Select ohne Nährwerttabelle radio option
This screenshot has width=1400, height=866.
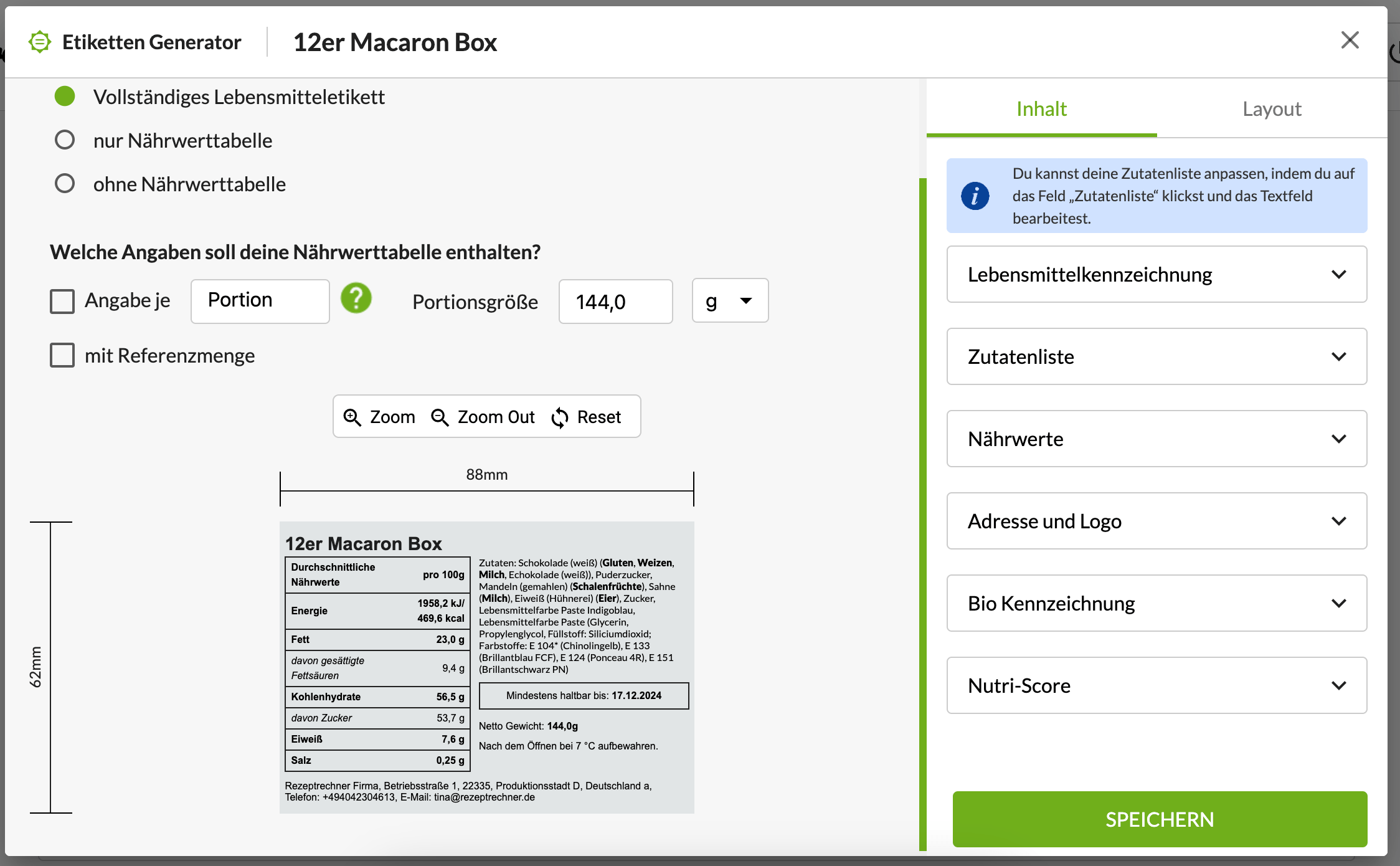pos(65,184)
